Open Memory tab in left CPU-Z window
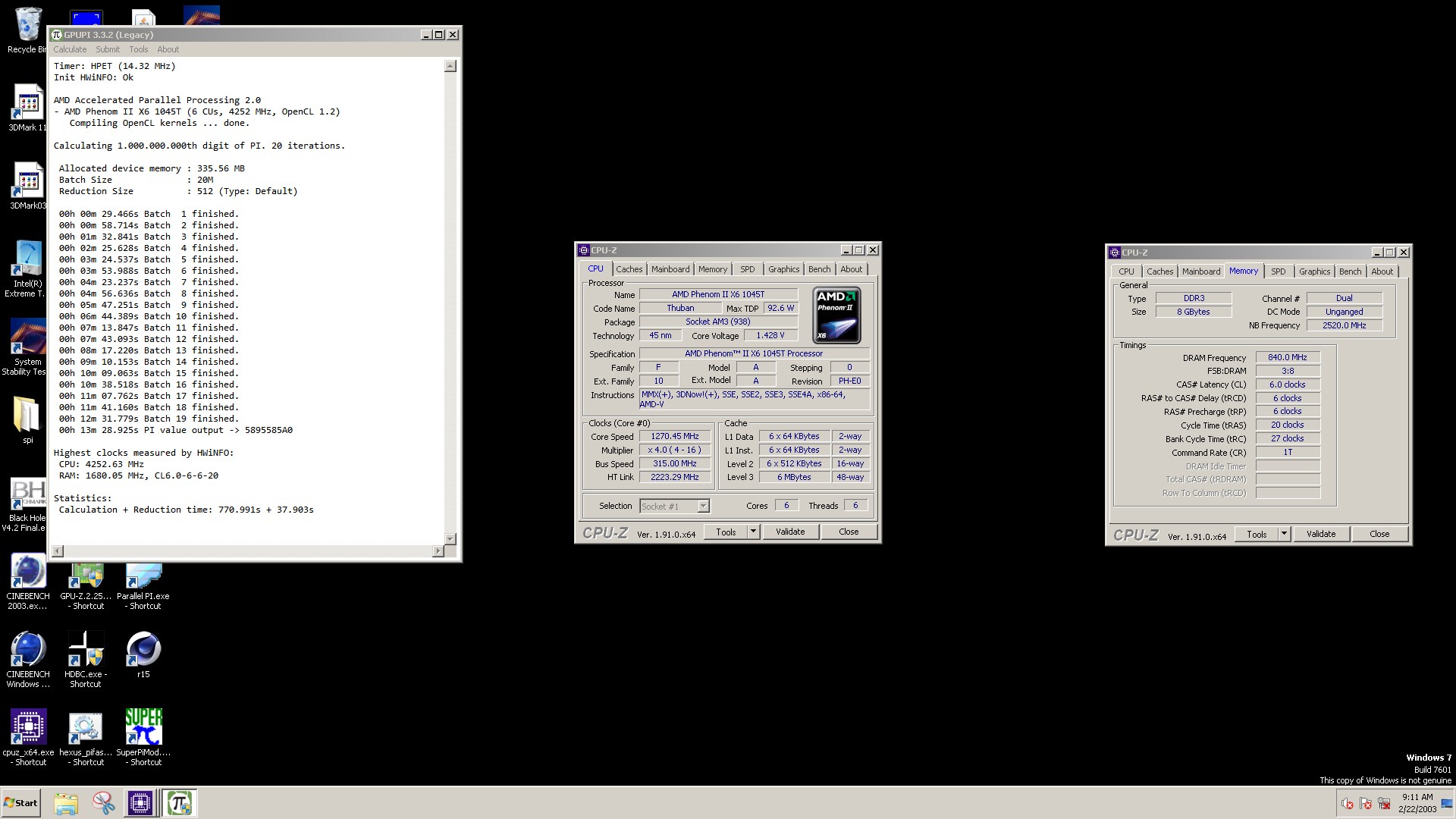Image resolution: width=1456 pixels, height=819 pixels. pyautogui.click(x=713, y=269)
